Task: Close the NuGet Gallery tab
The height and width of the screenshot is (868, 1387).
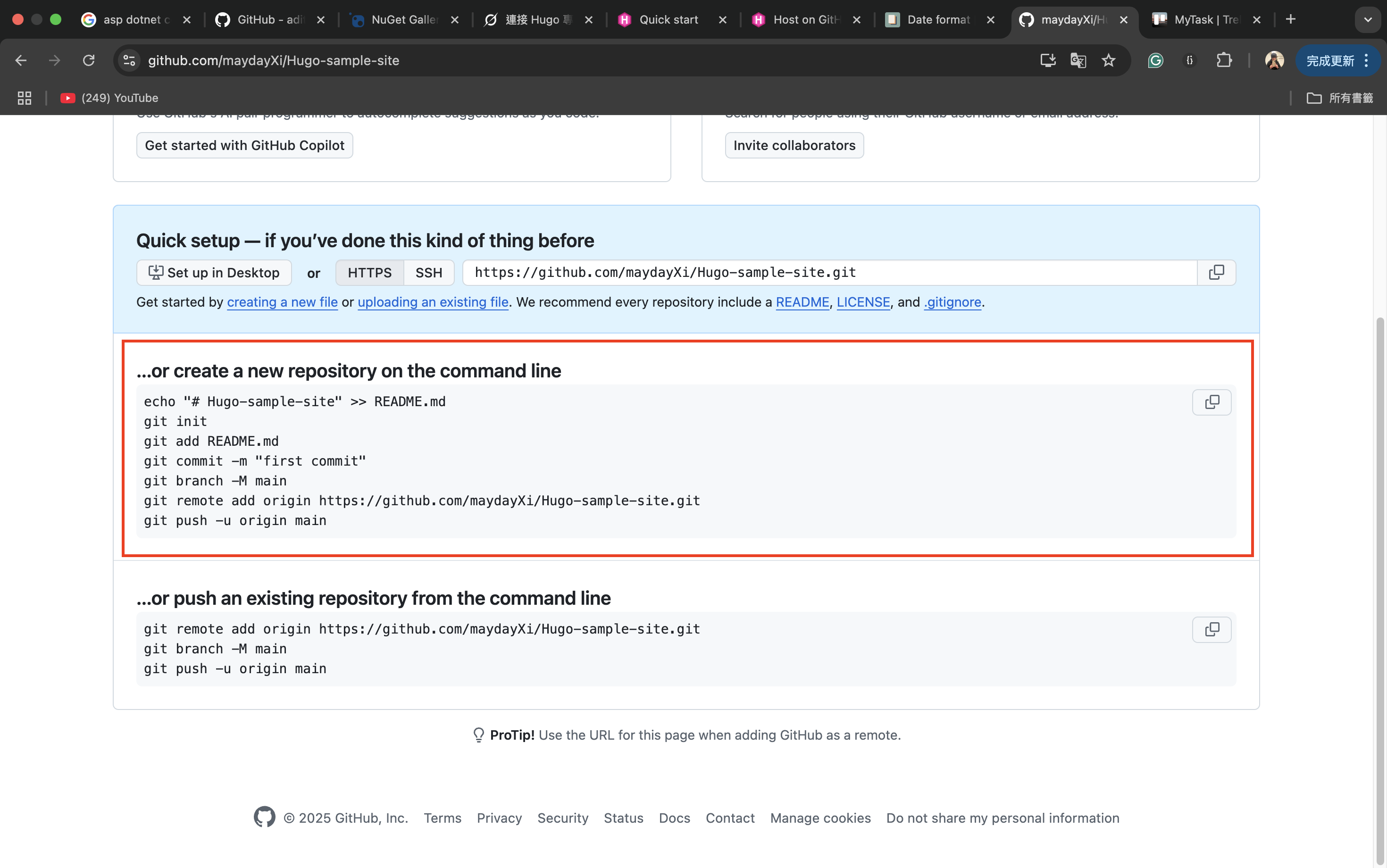Action: 455,19
